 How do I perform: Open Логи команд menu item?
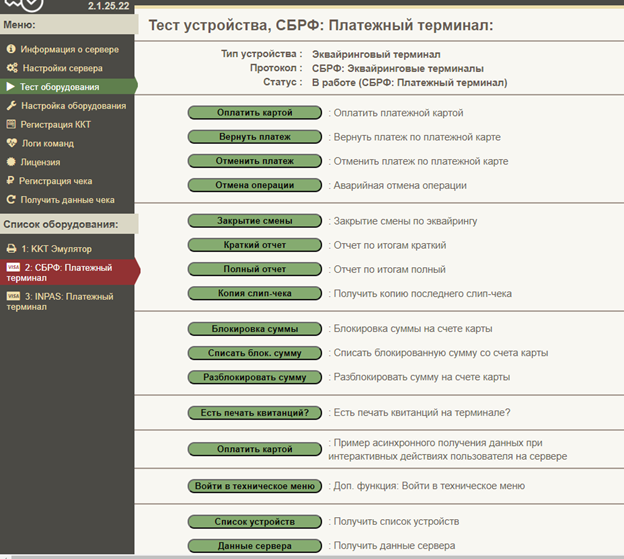pos(48,143)
